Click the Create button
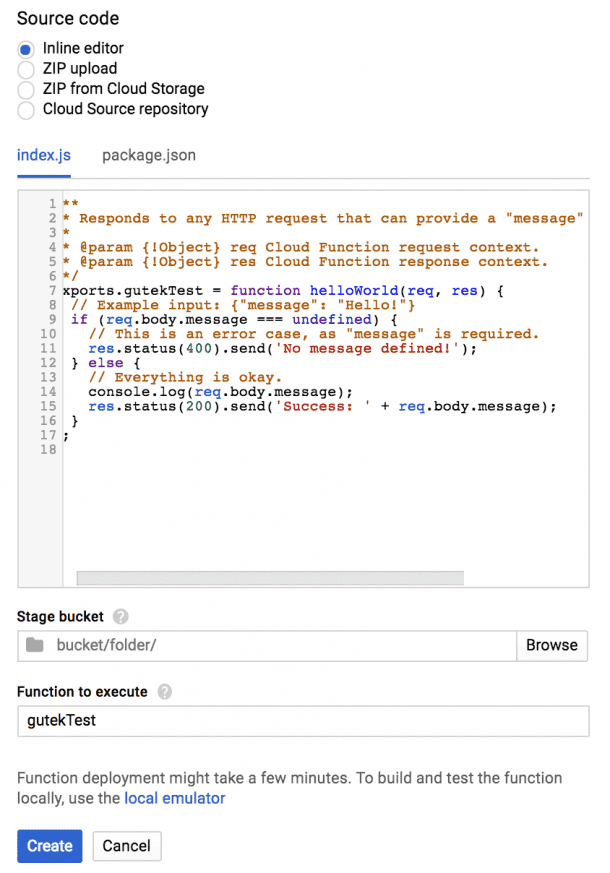This screenshot has width=610, height=873. tap(49, 846)
